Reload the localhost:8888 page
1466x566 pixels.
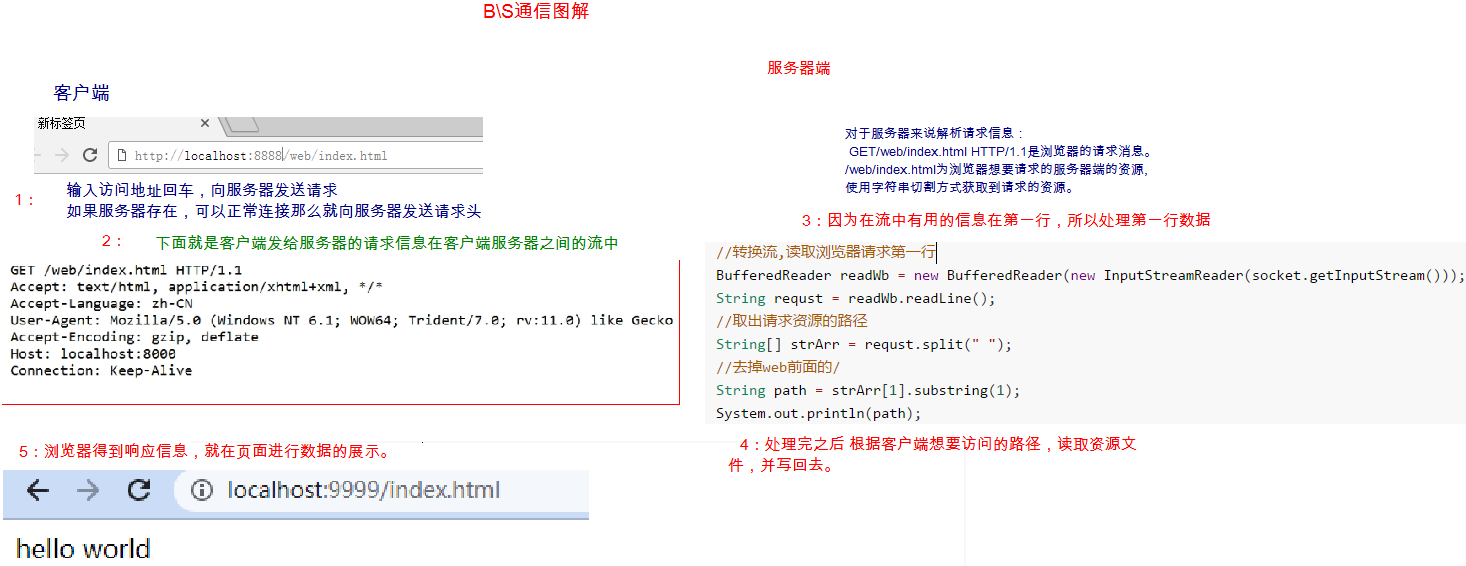point(89,155)
